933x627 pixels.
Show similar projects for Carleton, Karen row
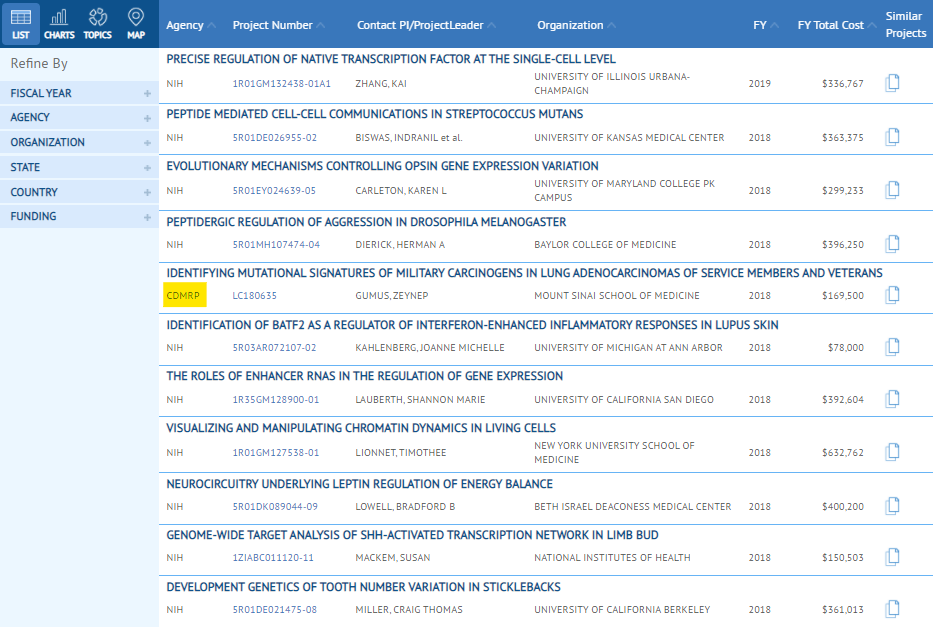[892, 190]
